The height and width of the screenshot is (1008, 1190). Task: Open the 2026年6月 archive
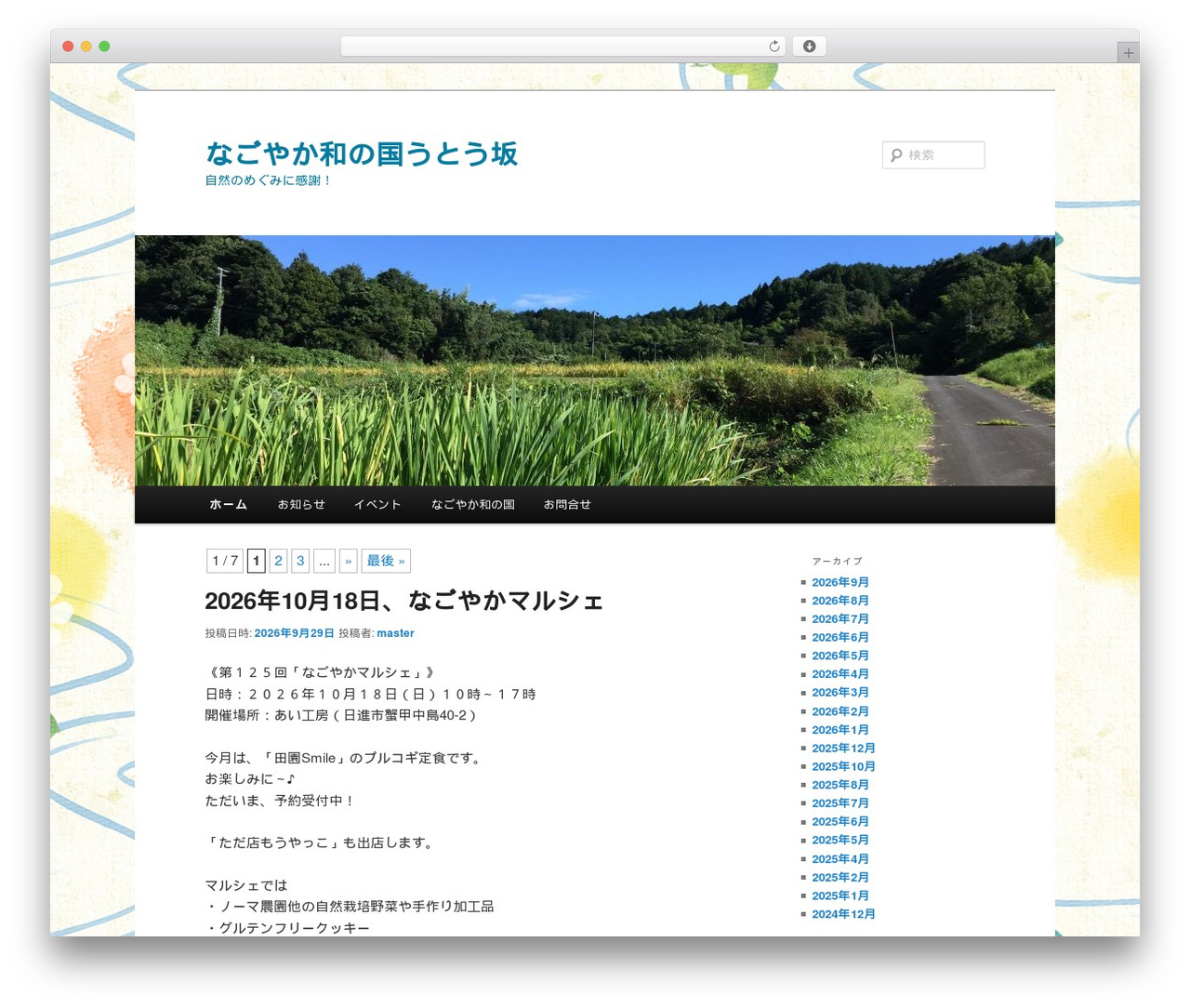click(x=840, y=638)
